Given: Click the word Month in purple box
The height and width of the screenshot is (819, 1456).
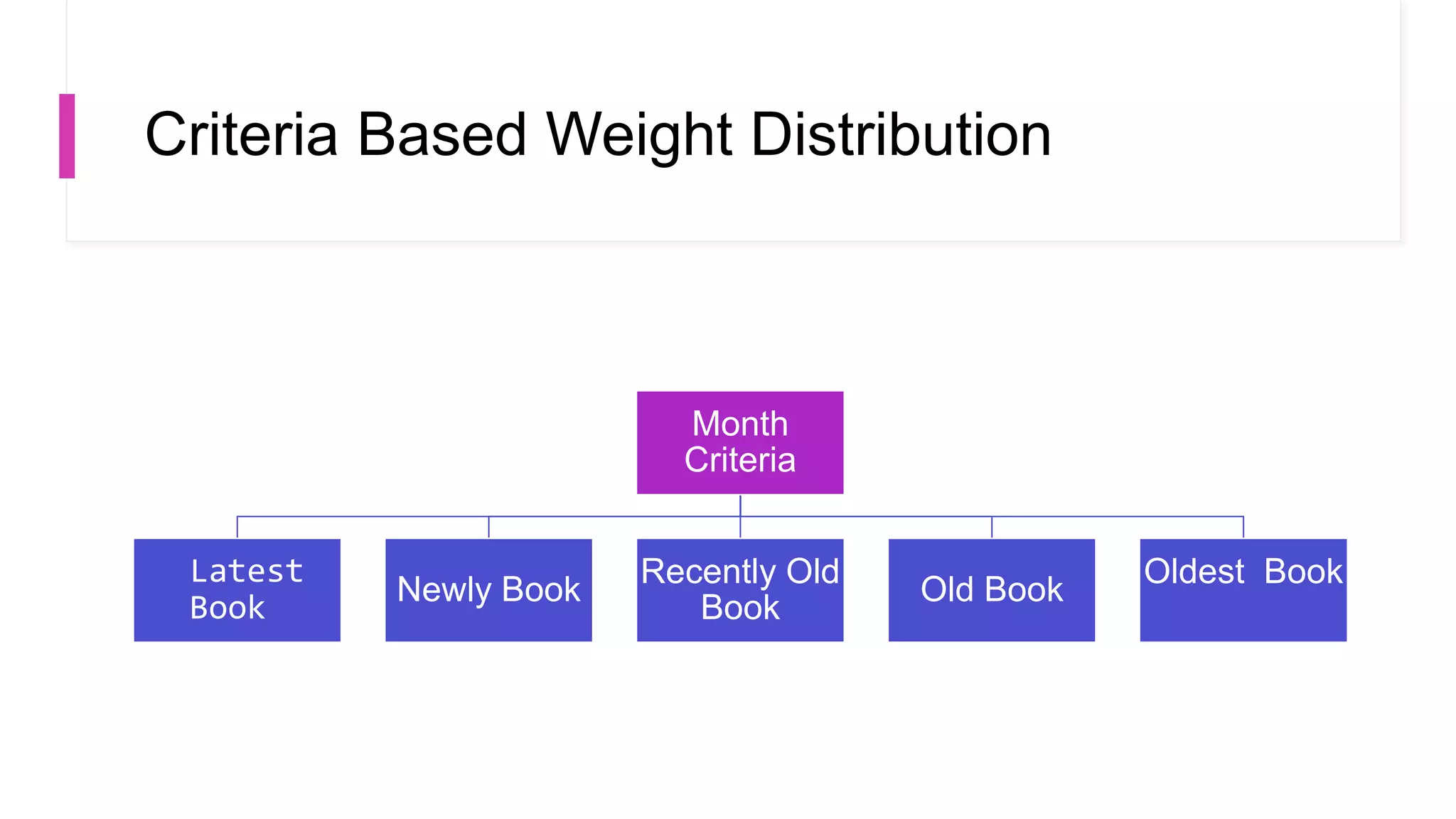Looking at the screenshot, I should 739,424.
